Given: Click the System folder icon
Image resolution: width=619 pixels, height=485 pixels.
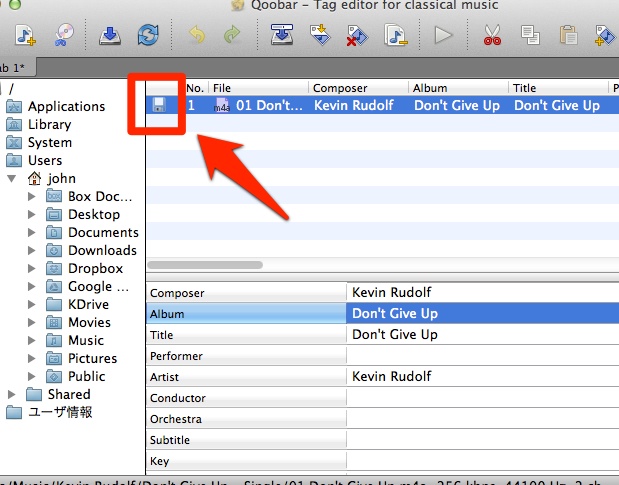Looking at the screenshot, I should coord(14,142).
